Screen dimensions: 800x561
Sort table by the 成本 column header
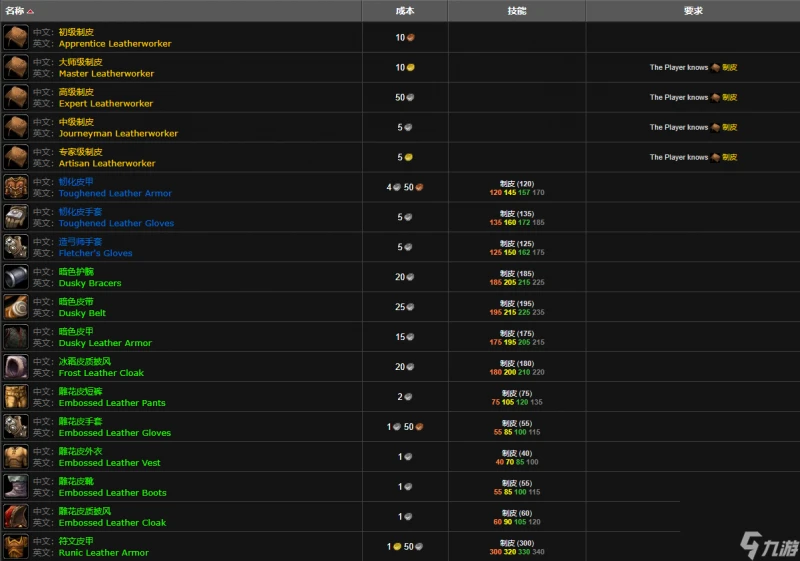click(404, 11)
